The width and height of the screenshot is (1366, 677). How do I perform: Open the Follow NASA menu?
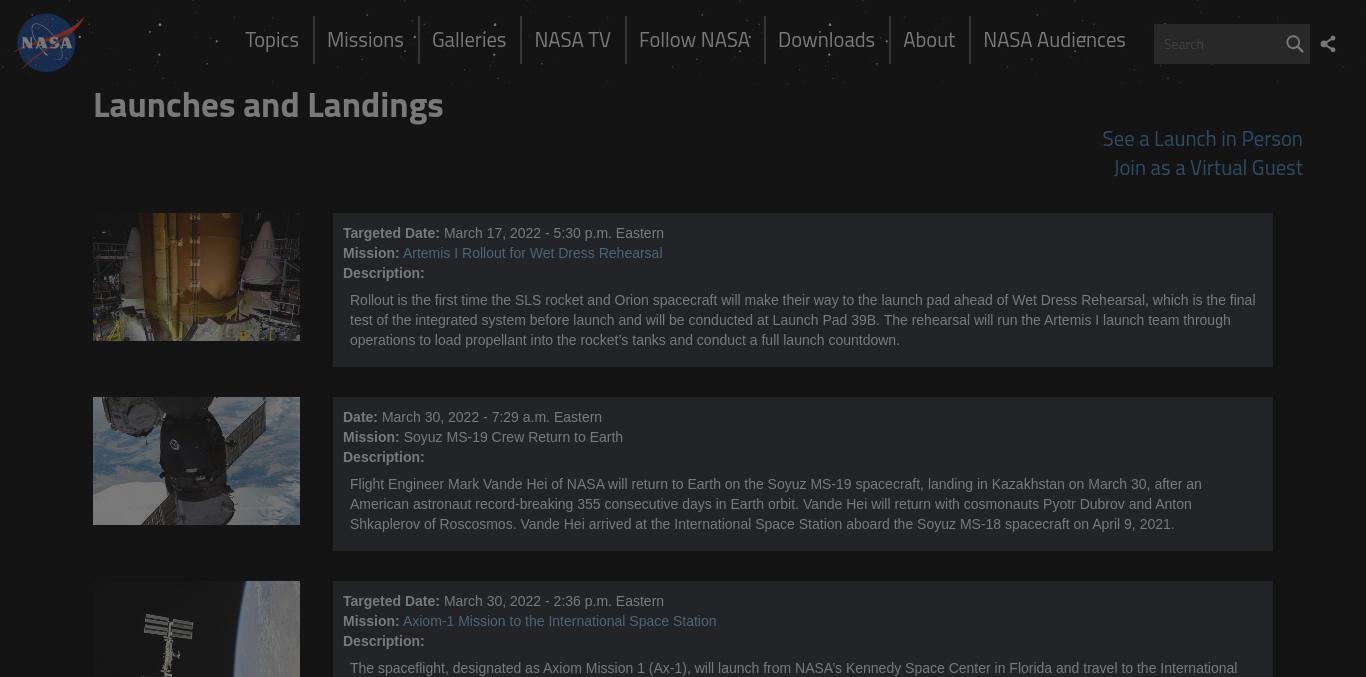click(x=694, y=40)
